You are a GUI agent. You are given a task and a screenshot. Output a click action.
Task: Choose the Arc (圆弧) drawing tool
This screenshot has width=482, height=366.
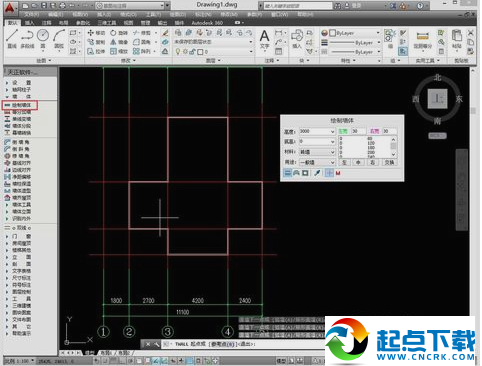(x=59, y=39)
